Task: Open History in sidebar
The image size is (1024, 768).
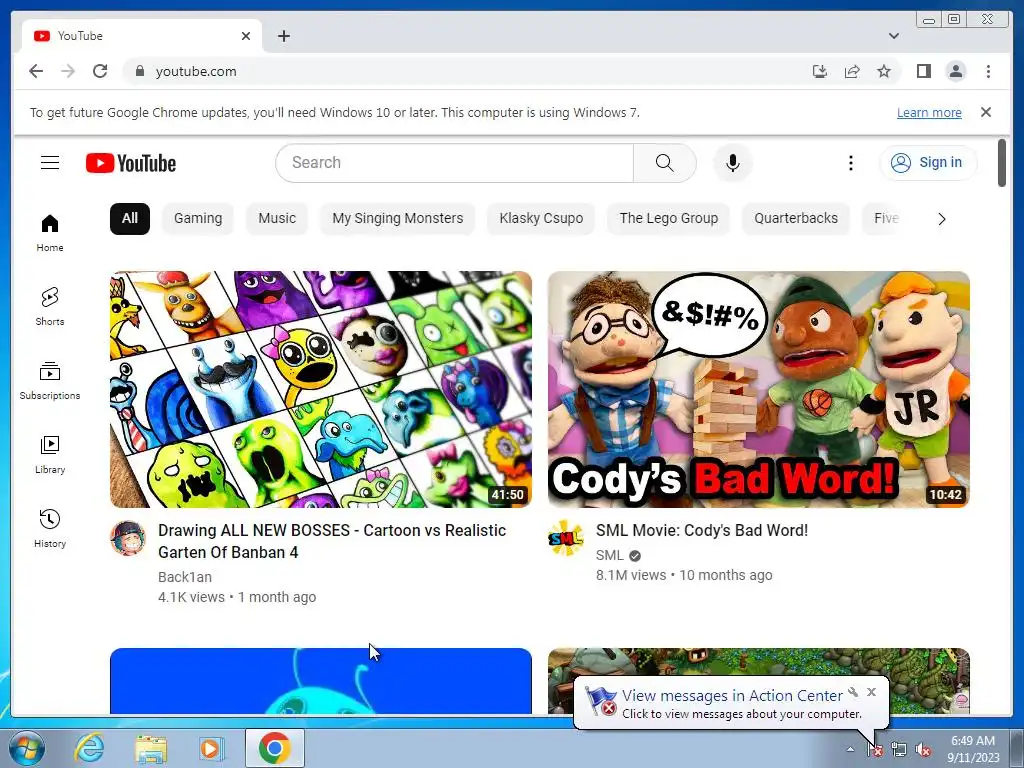Action: pos(50,528)
